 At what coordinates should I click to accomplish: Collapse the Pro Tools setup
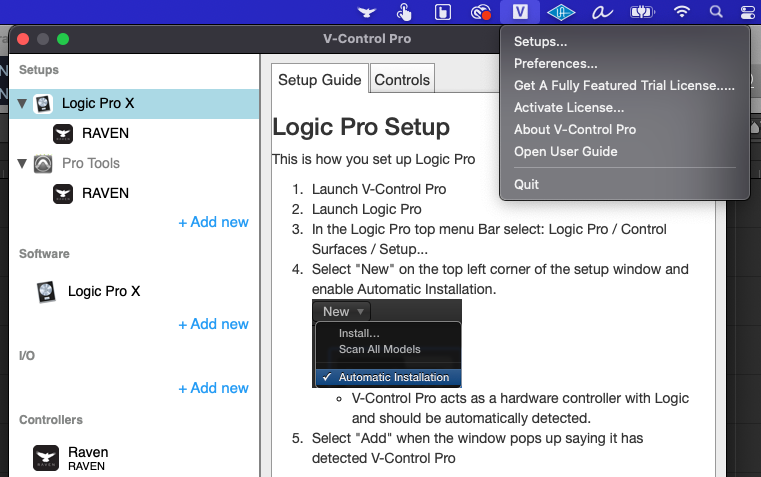(x=22, y=164)
